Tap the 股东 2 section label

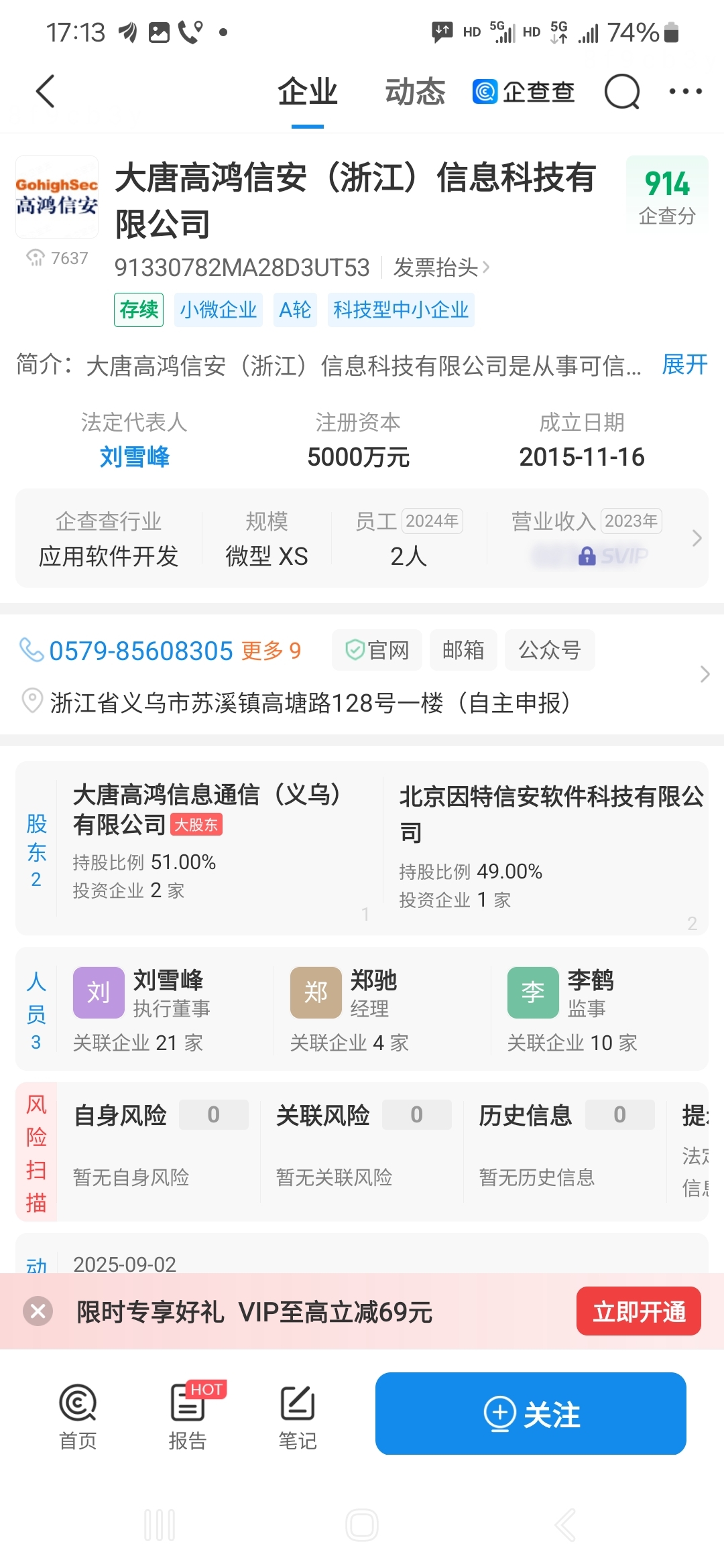[36, 851]
